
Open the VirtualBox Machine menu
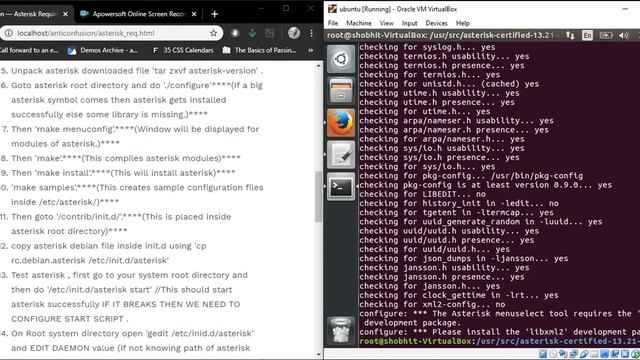(x=359, y=23)
